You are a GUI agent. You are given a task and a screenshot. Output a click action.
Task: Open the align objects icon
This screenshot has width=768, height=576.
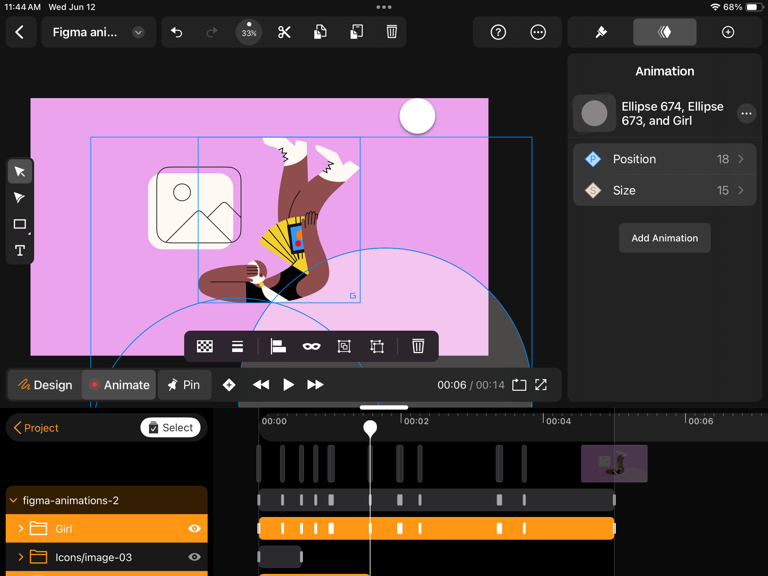pyautogui.click(x=278, y=346)
